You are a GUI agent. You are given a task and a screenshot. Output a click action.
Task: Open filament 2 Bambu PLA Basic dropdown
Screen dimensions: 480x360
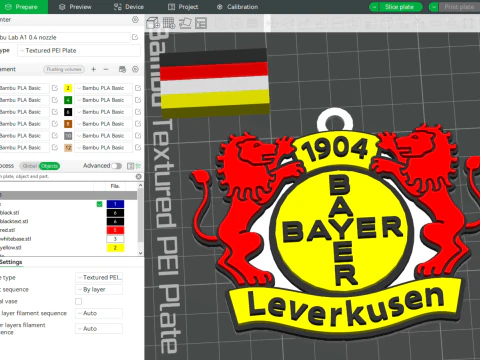(103, 88)
